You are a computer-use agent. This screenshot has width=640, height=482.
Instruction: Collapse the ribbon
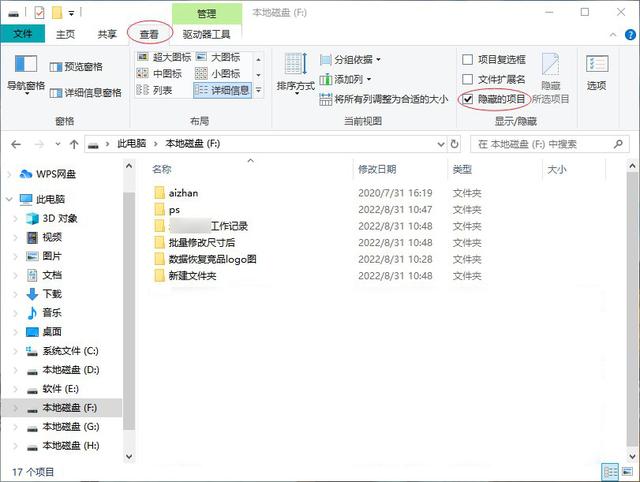tap(613, 35)
